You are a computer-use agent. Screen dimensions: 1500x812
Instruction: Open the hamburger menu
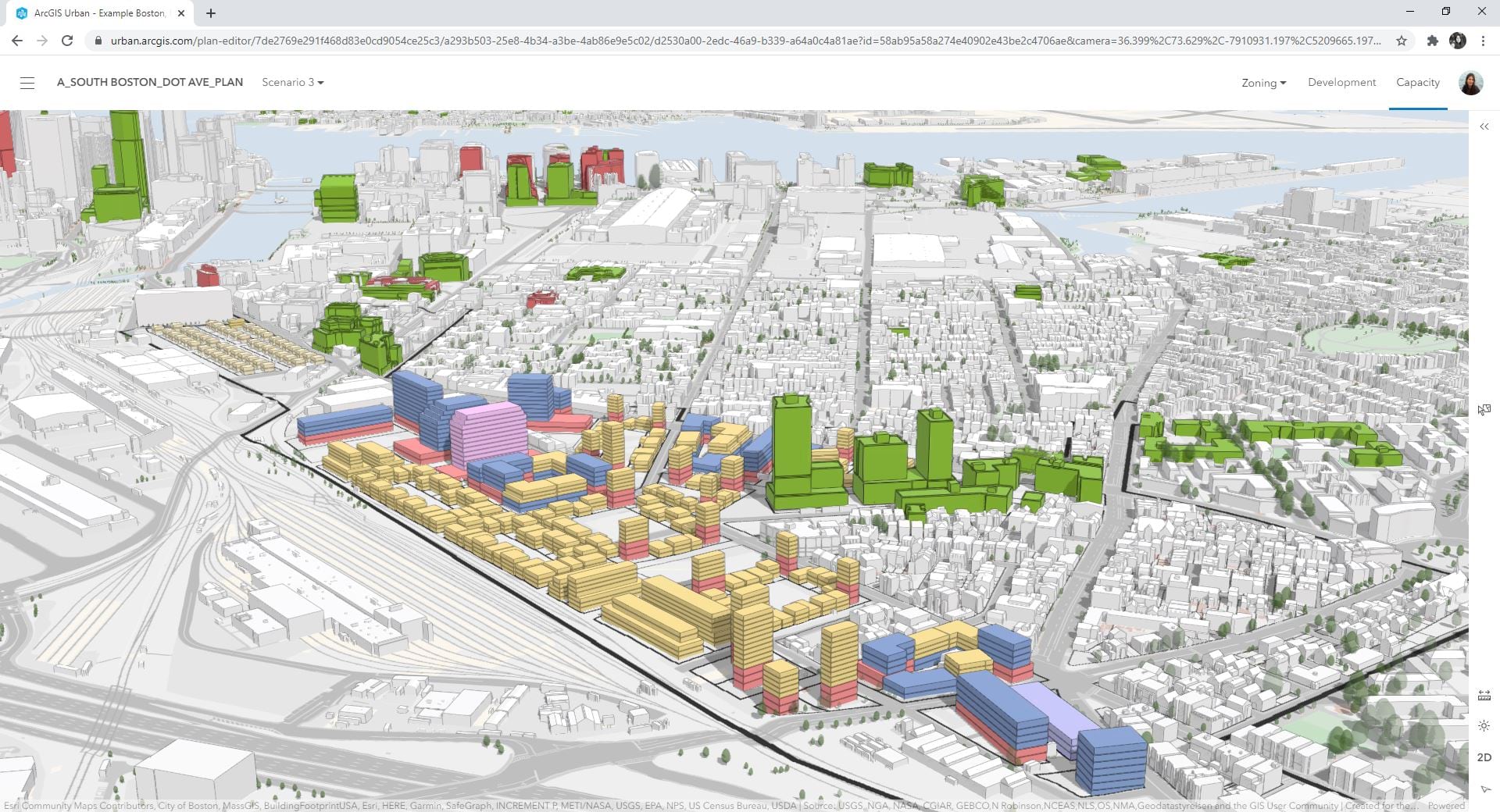coord(28,82)
